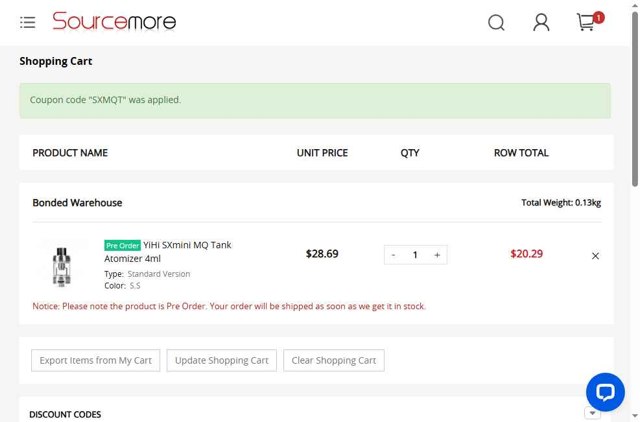Screen dimensions: 640x422
Task: Click the PRODUCT NAME column header
Action: pos(70,153)
